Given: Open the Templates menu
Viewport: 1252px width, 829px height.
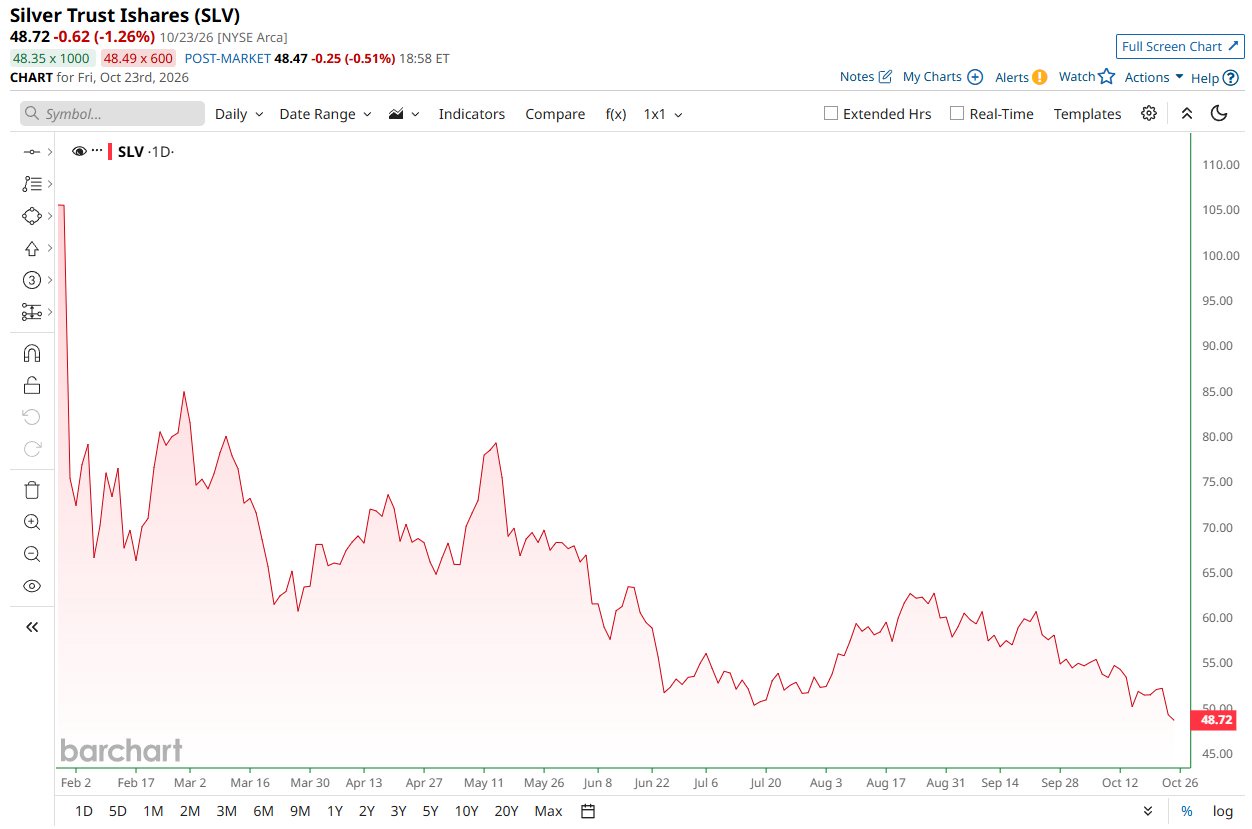Looking at the screenshot, I should [x=1087, y=114].
